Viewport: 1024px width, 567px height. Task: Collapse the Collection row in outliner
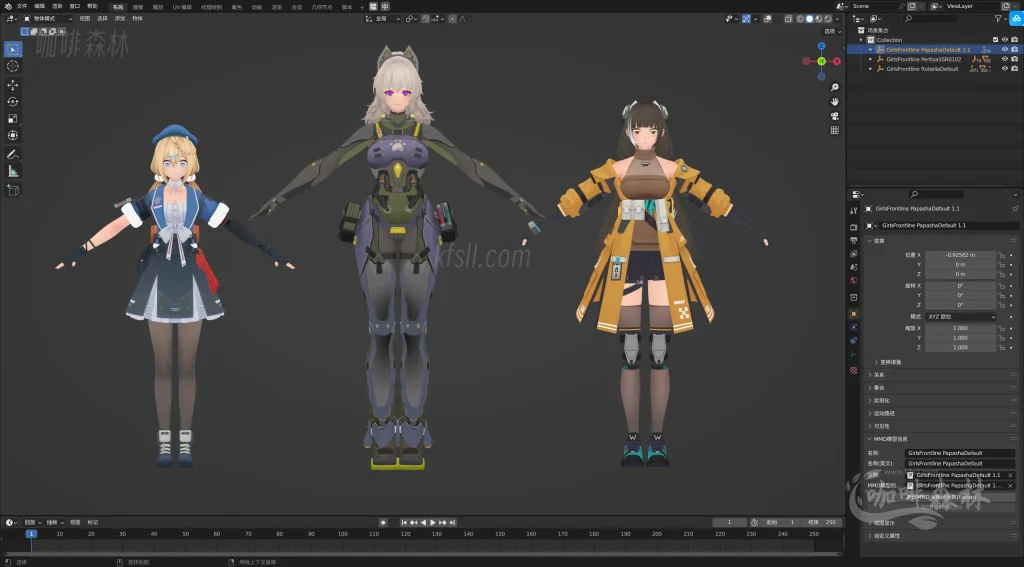click(x=861, y=40)
